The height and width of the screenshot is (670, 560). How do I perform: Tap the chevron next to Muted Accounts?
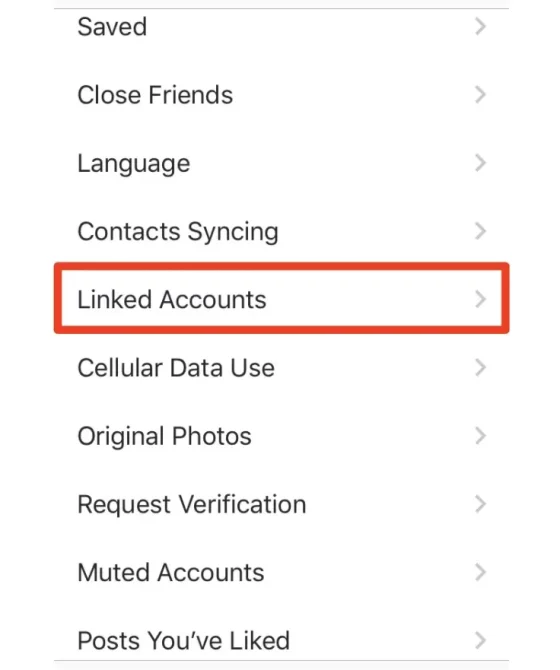pos(481,573)
